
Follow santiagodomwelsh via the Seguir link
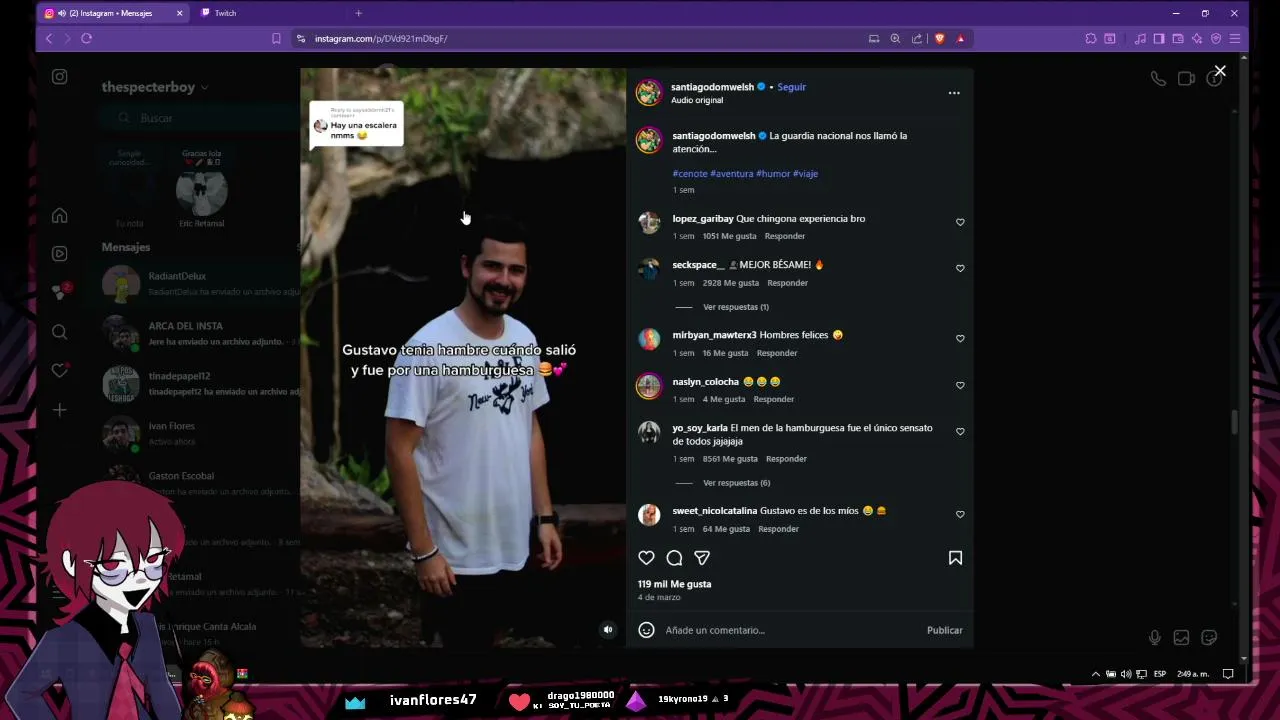(791, 87)
